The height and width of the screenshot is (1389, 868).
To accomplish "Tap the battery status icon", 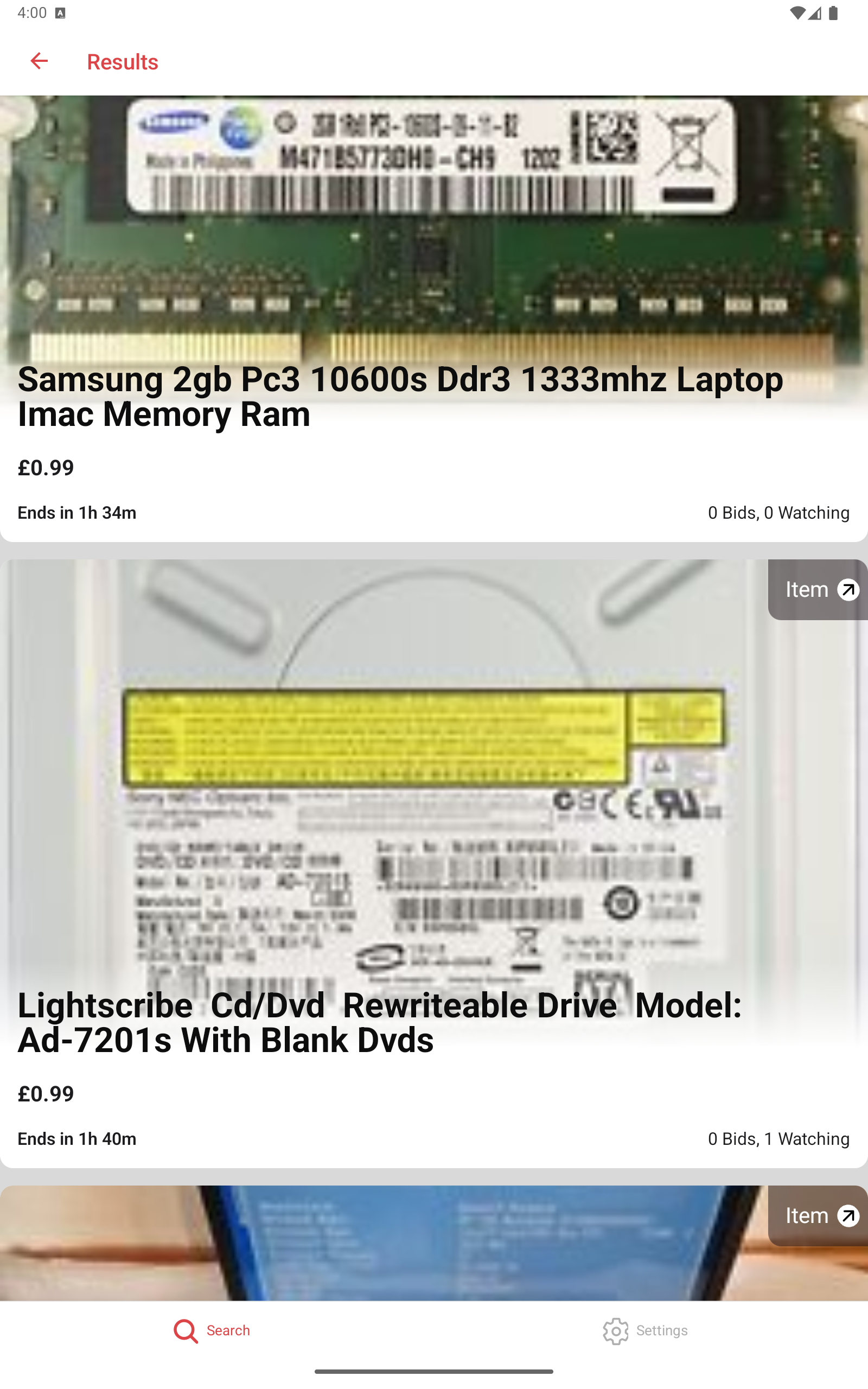I will [x=833, y=13].
